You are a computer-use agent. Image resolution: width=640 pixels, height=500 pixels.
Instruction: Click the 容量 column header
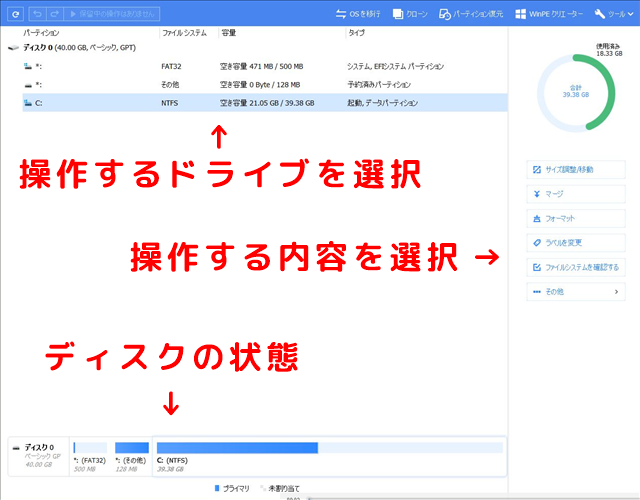click(229, 33)
